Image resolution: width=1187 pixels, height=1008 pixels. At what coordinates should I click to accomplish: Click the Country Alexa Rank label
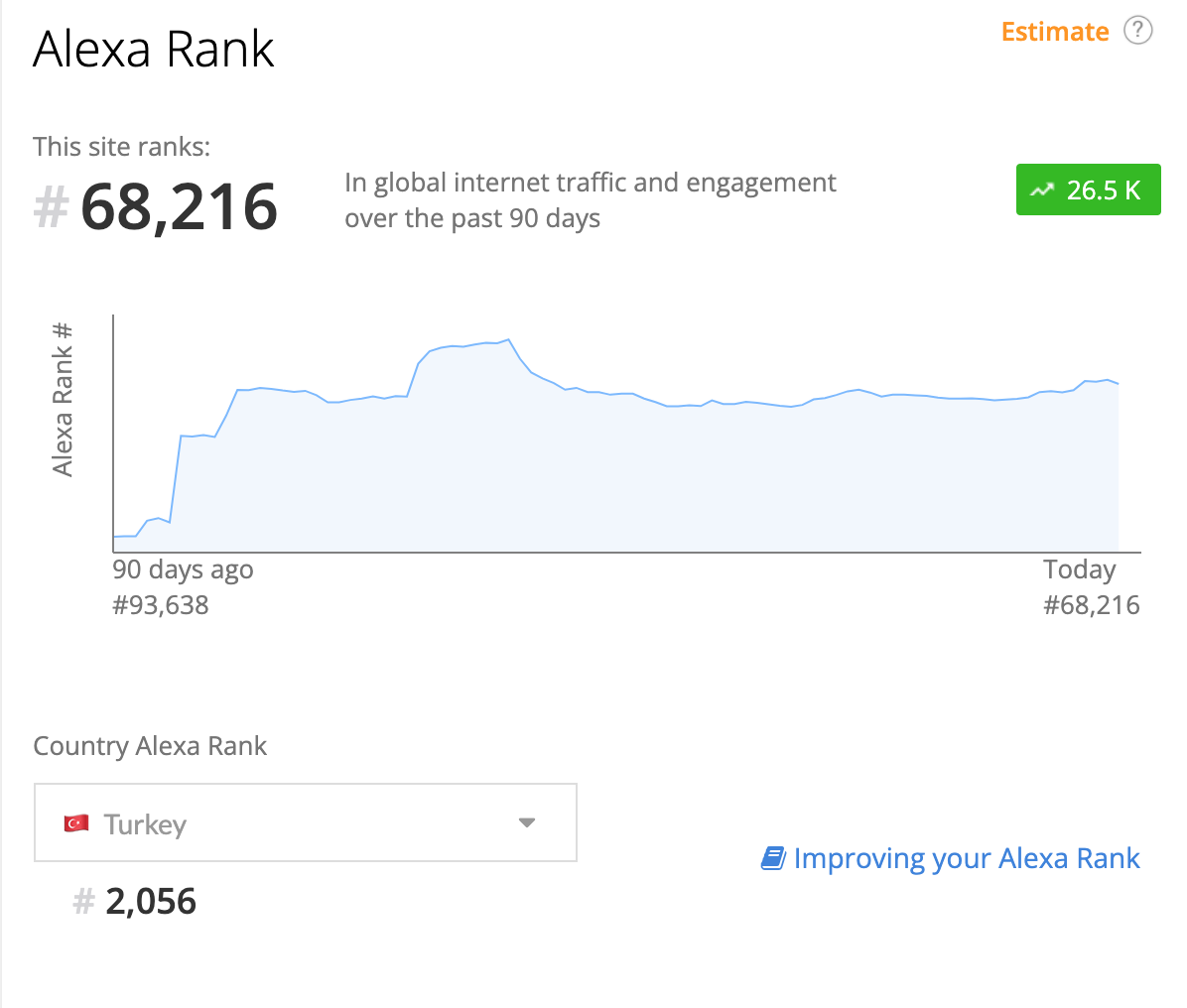[150, 746]
